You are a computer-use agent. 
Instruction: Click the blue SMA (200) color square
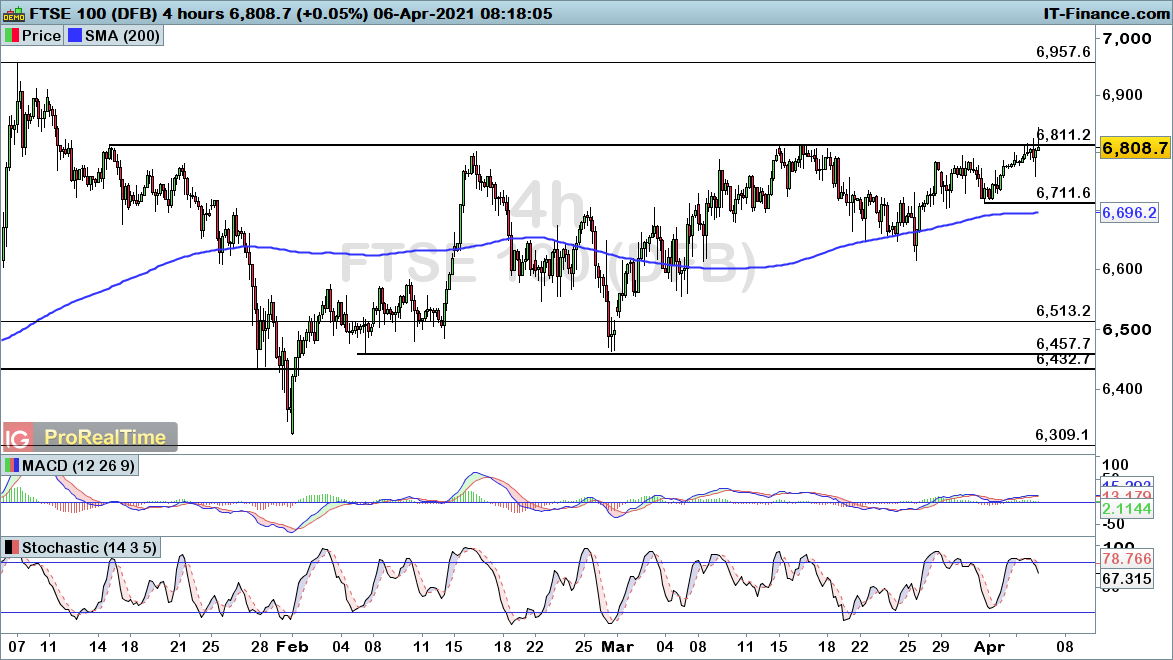76,36
